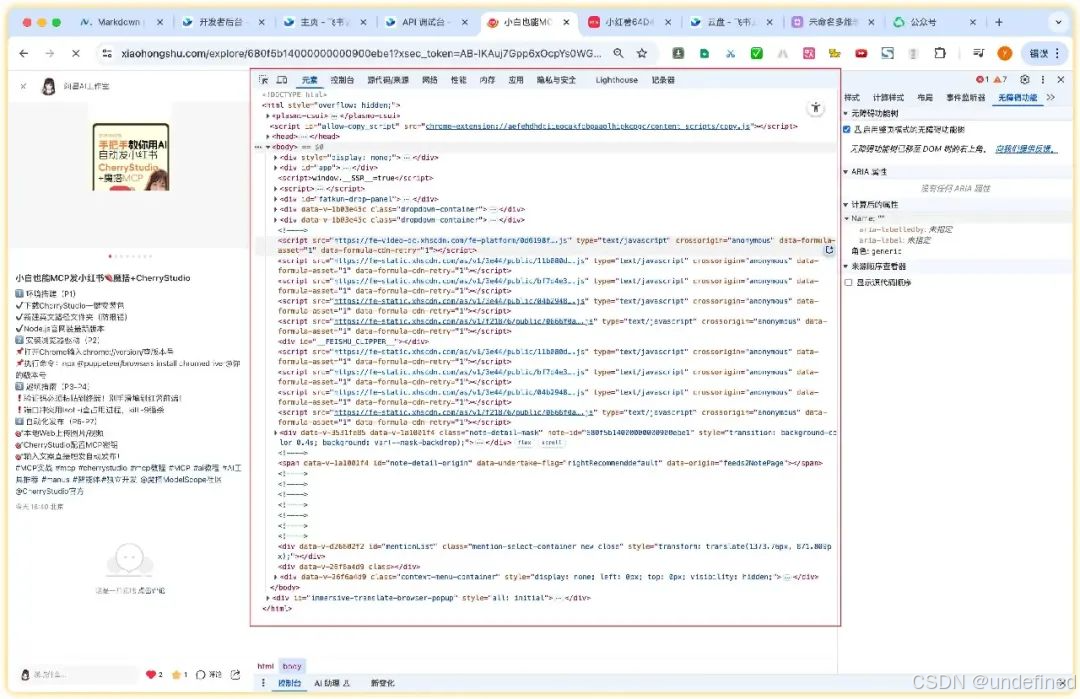Go back using the browser back arrow
This screenshot has height=699, width=1080.
click(x=24, y=53)
